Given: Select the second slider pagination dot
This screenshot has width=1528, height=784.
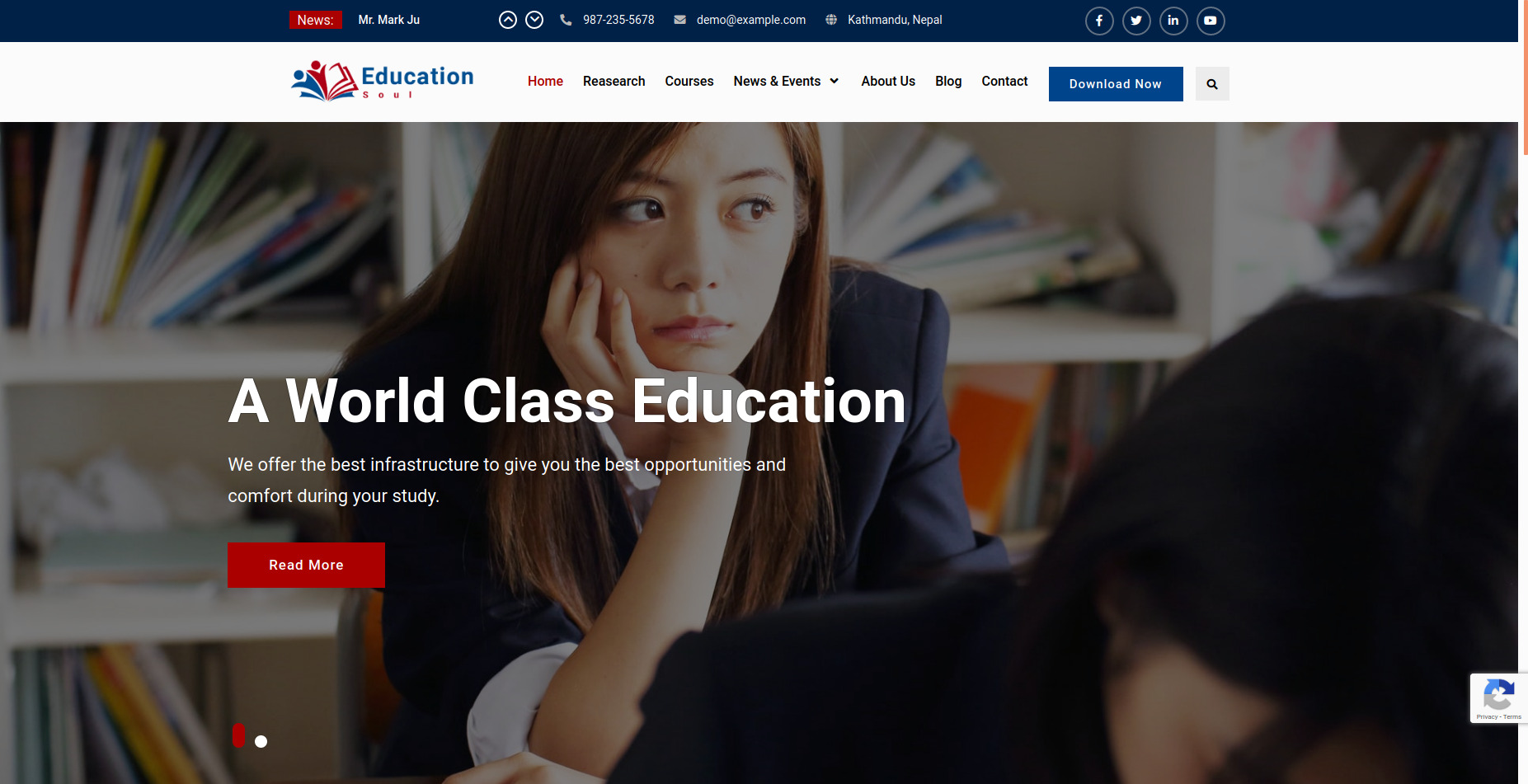Looking at the screenshot, I should pyautogui.click(x=262, y=741).
